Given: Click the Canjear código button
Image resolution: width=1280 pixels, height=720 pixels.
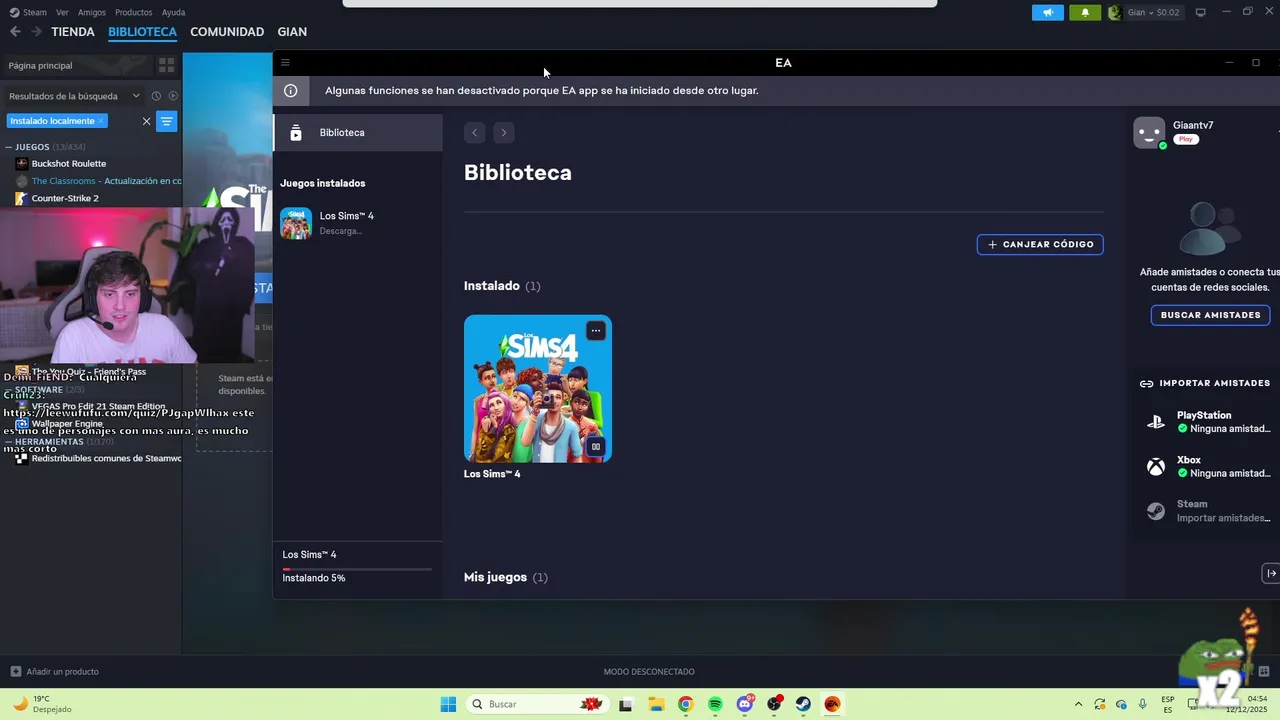Looking at the screenshot, I should click(x=1040, y=244).
